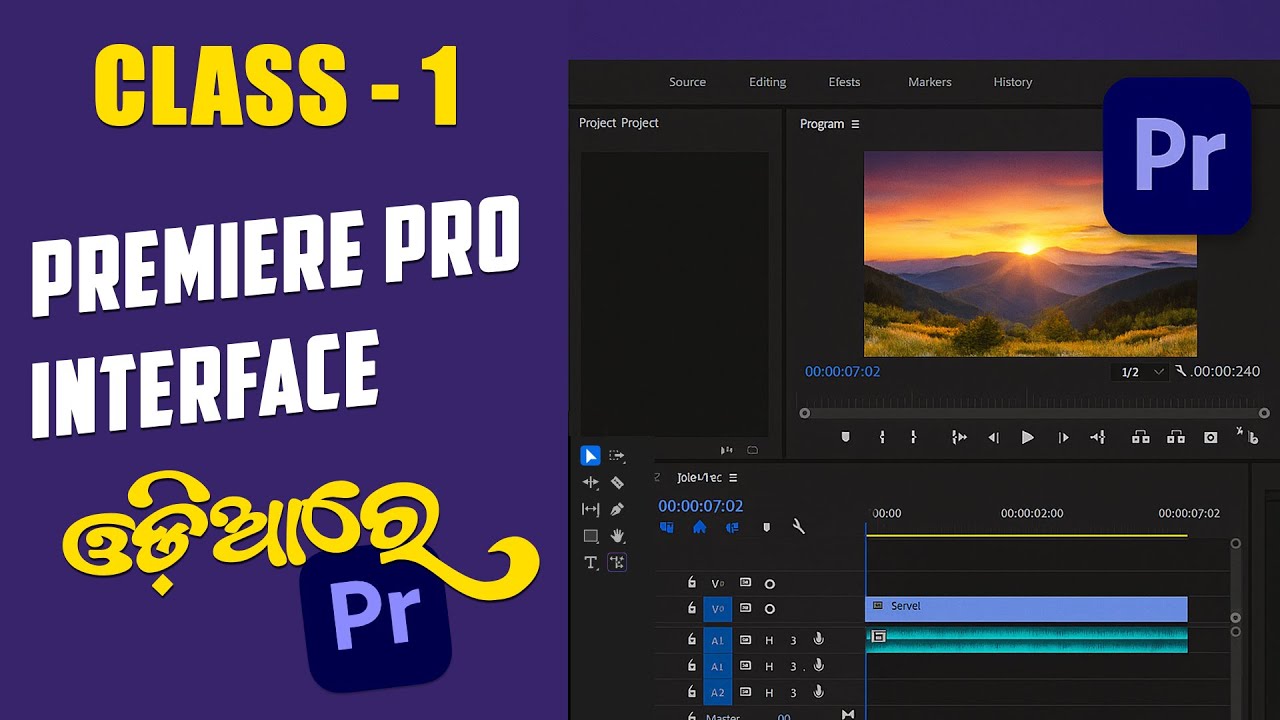The width and height of the screenshot is (1280, 720).
Task: Switch to the History tab
Action: 1012,82
